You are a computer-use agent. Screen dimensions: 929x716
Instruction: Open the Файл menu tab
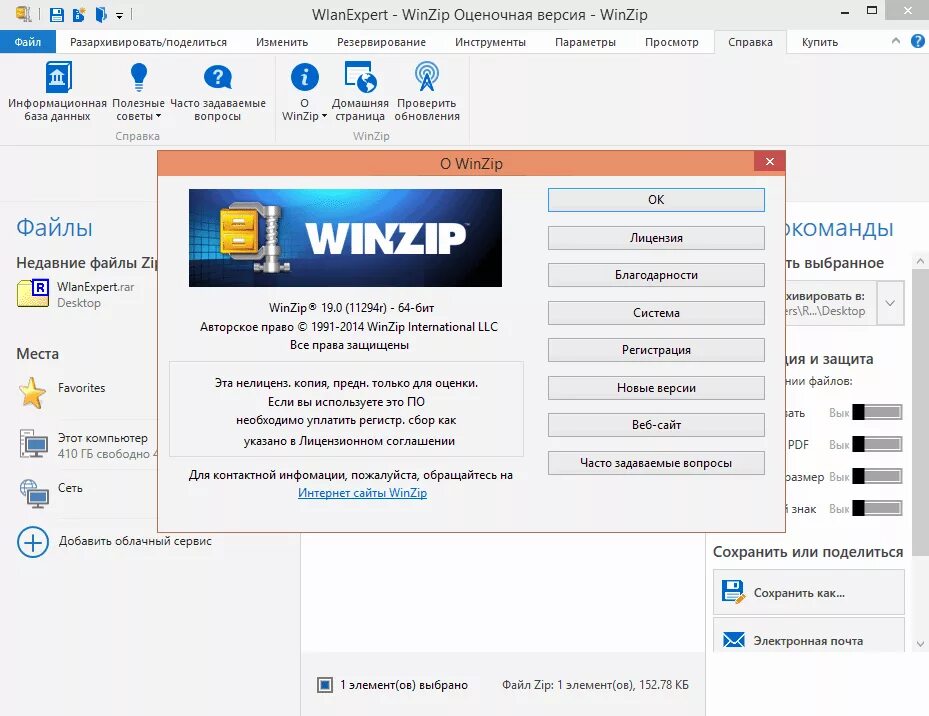[x=28, y=42]
